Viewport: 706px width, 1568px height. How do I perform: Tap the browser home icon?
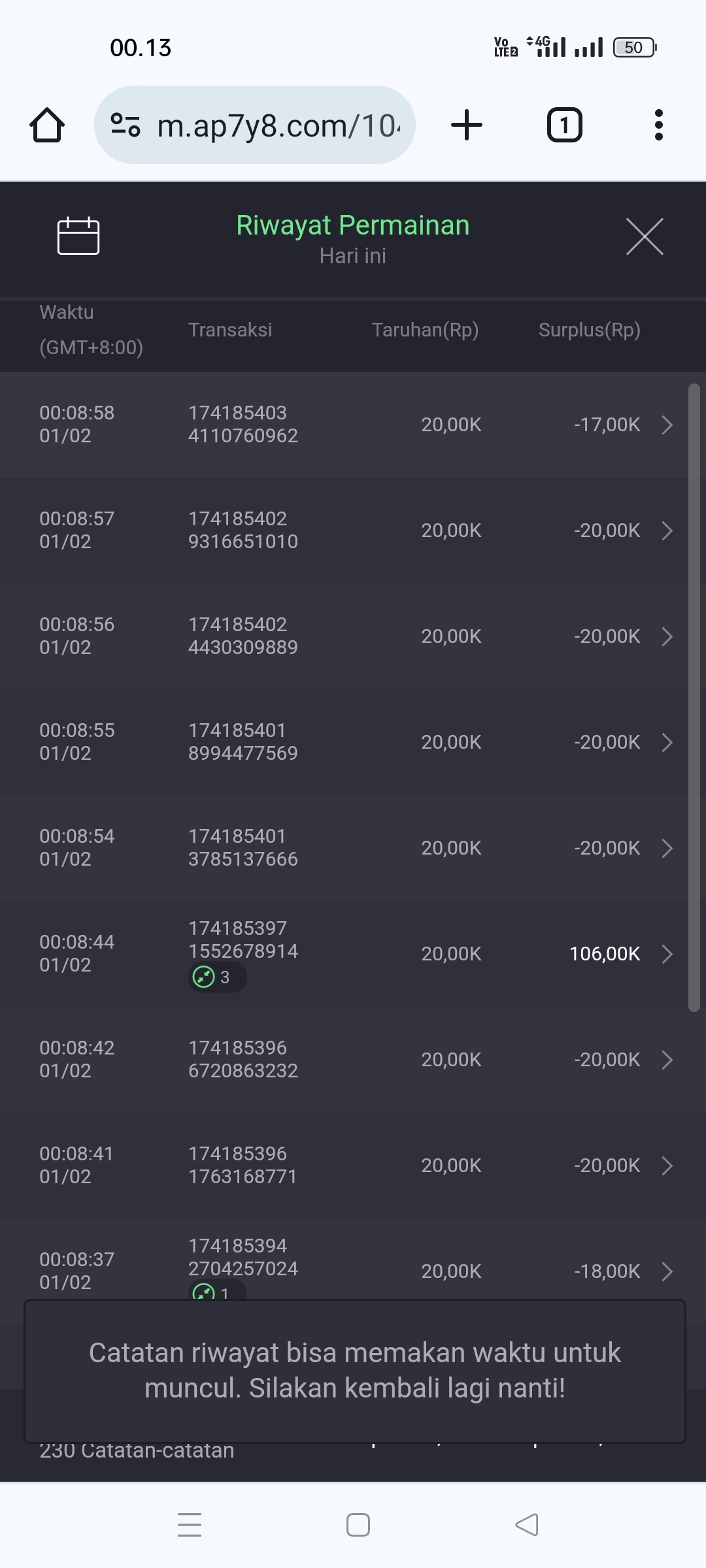point(47,125)
